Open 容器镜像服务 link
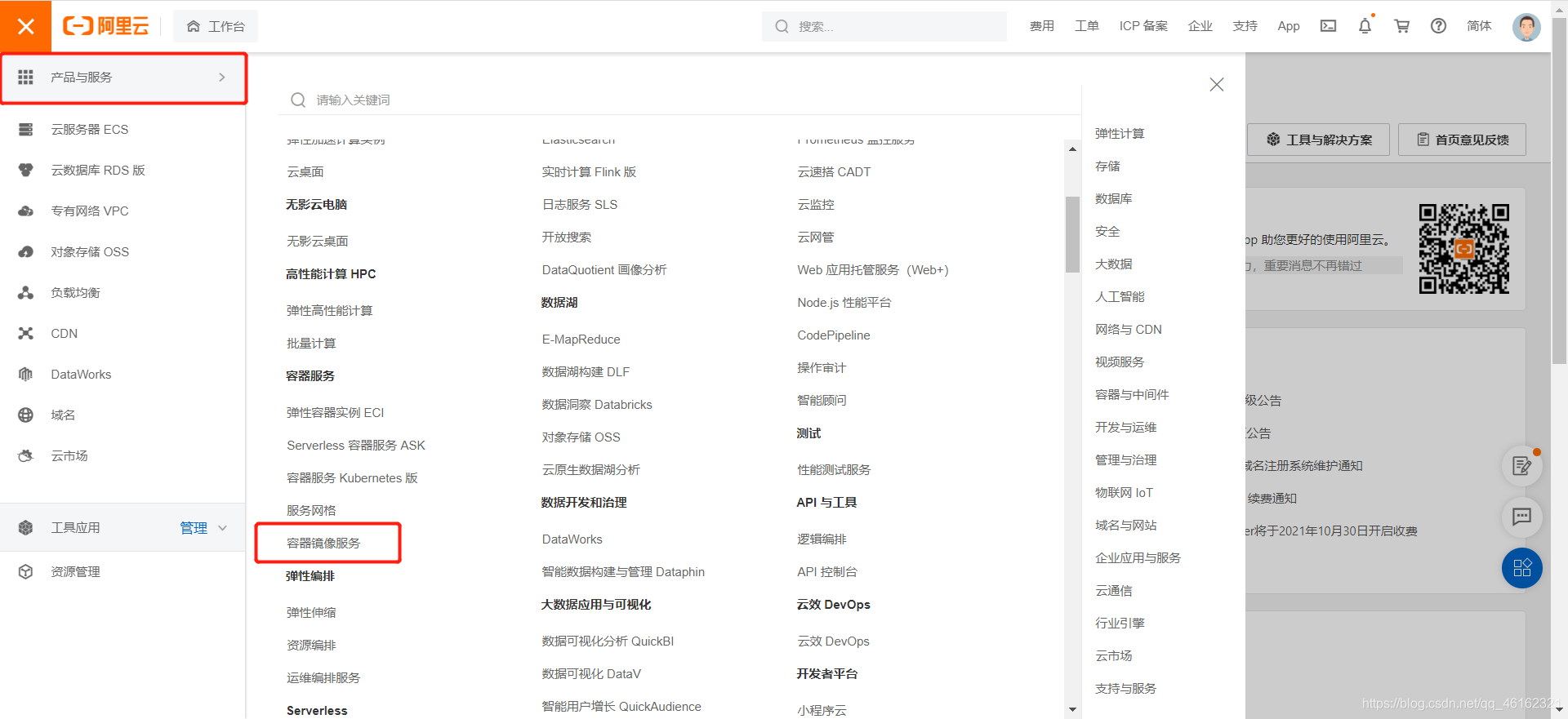Screen dimensions: 1568x719 tap(323, 544)
